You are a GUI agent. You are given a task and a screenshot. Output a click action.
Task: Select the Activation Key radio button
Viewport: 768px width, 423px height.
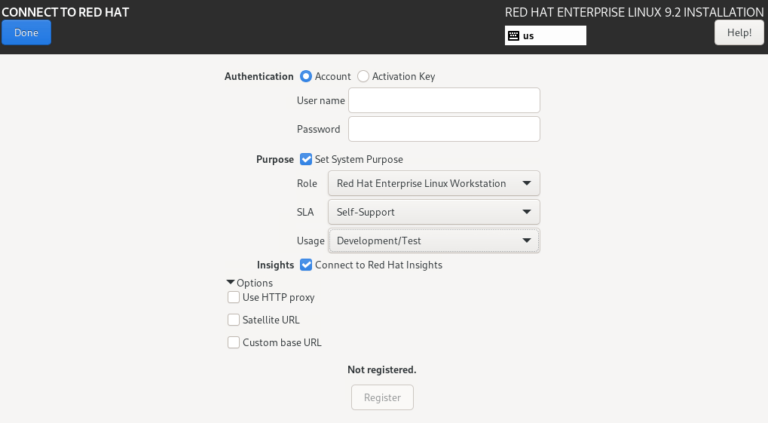pos(363,76)
